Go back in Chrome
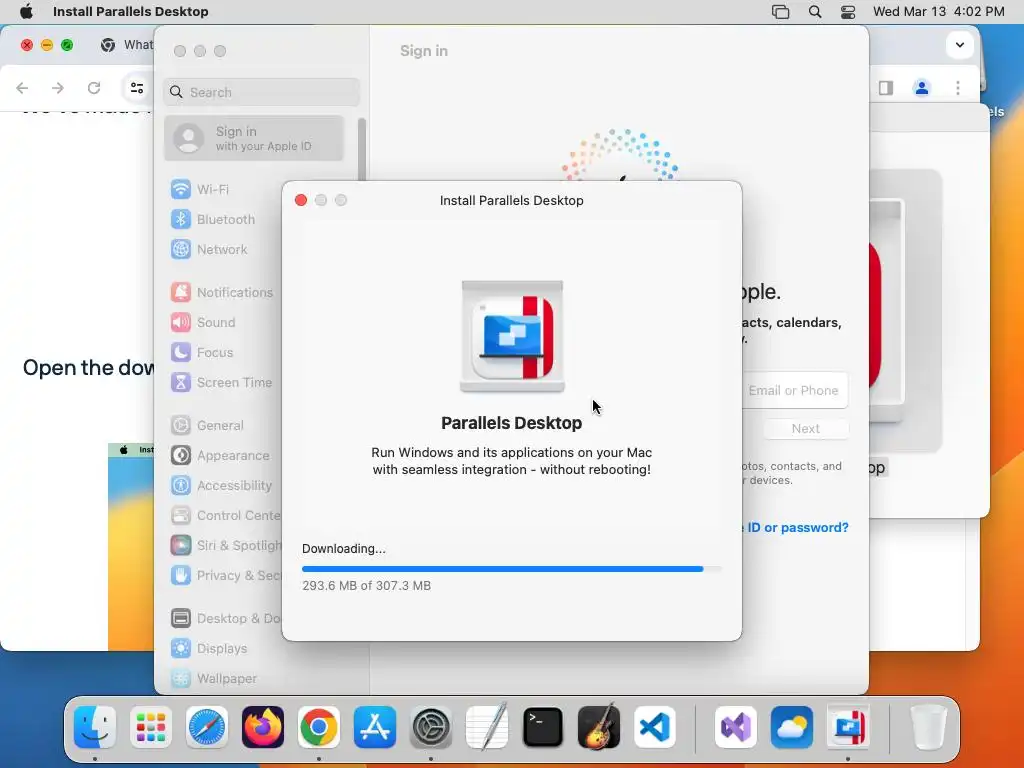Screen dimensions: 1024x768 tap(22, 88)
